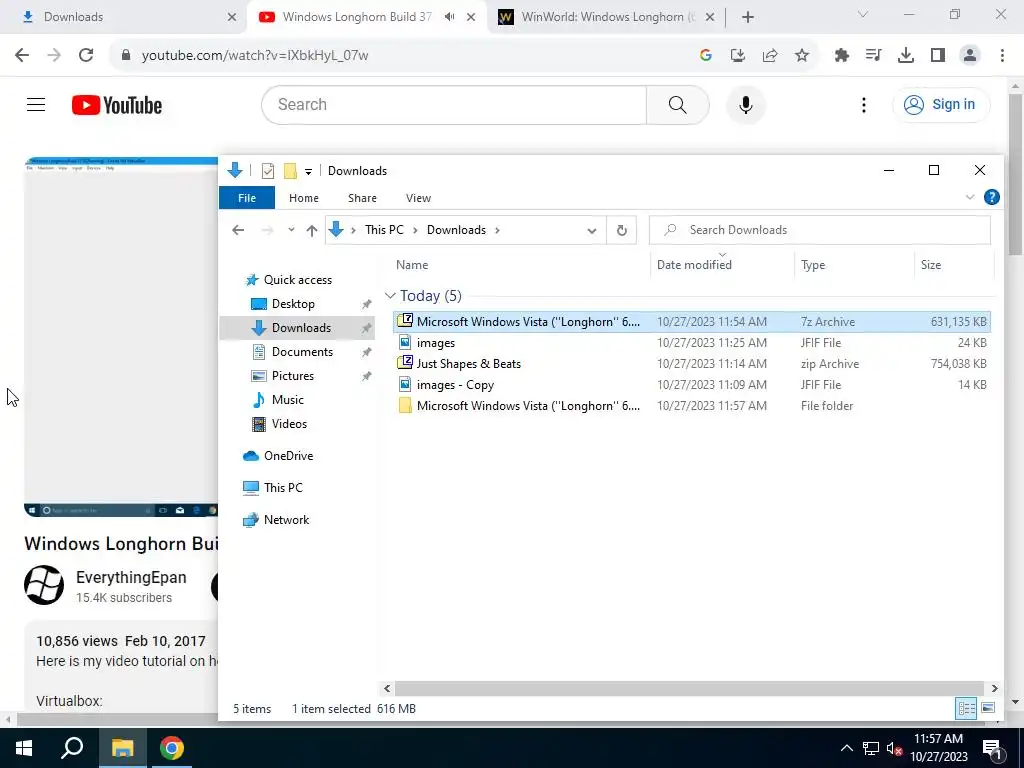
Task: Bookmark this page with the star icon
Action: point(802,56)
